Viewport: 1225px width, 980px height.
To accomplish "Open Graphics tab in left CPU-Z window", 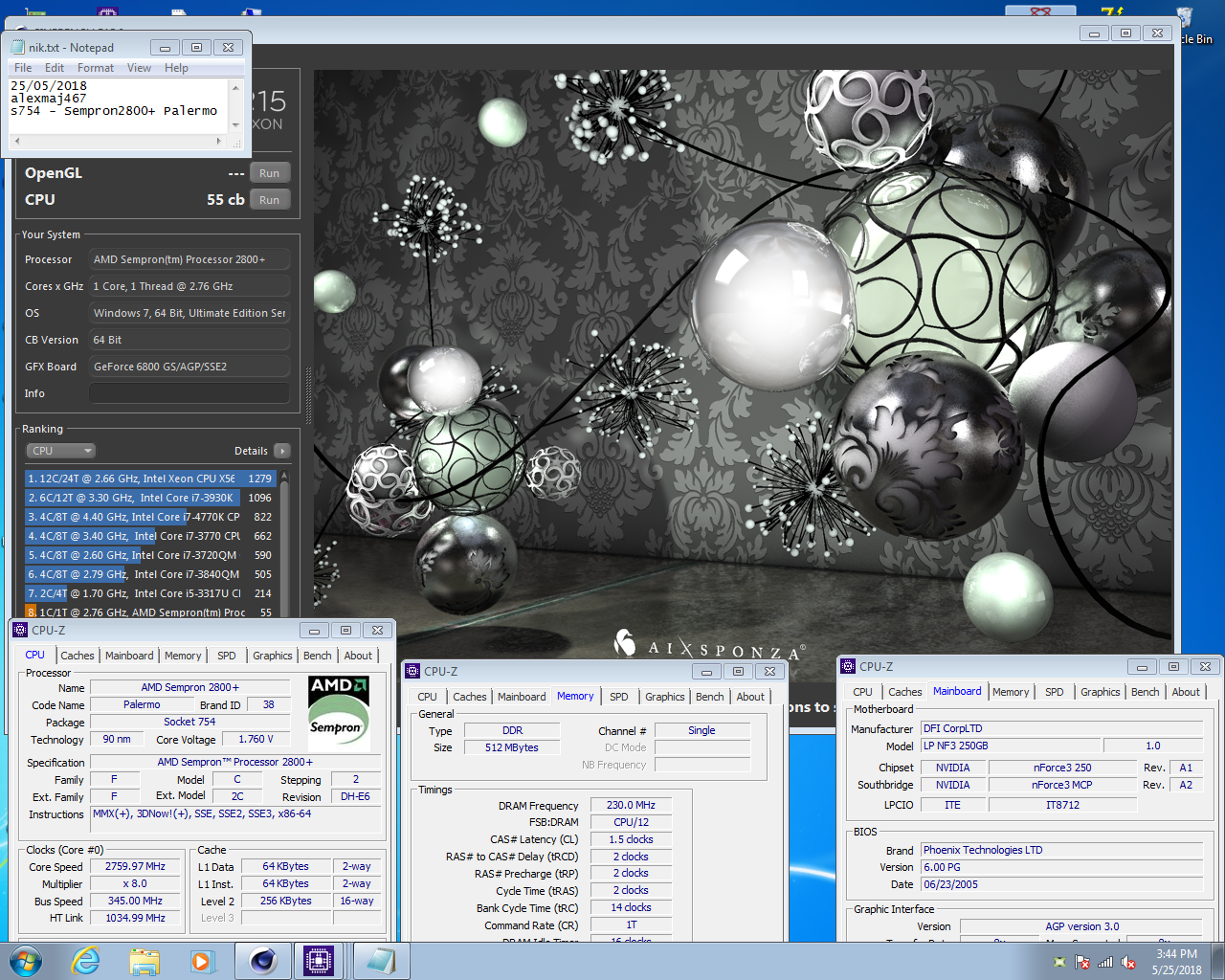I will click(x=273, y=656).
